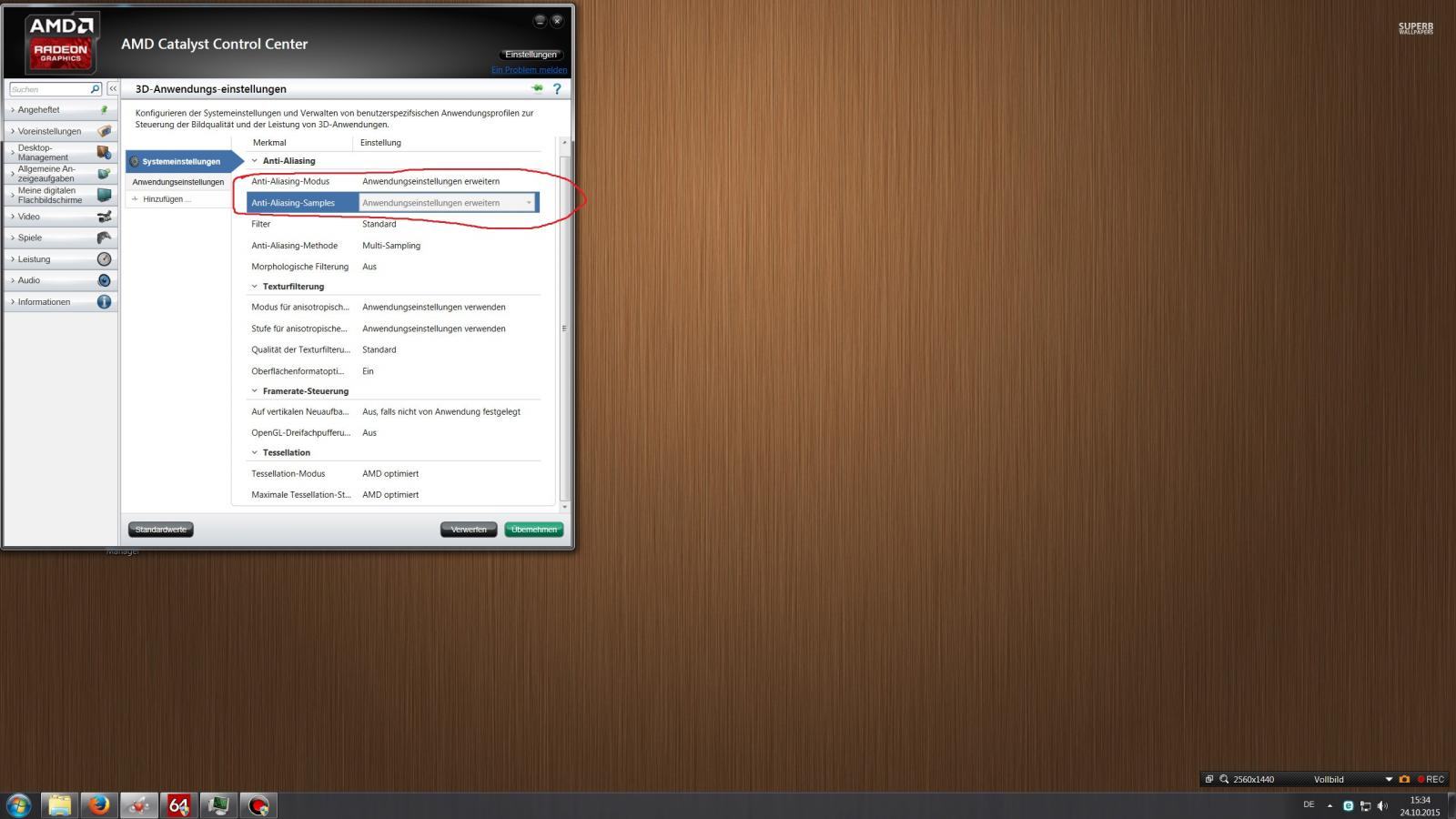Image resolution: width=1456 pixels, height=819 pixels.
Task: Click the Merkmal column header
Action: 269,143
